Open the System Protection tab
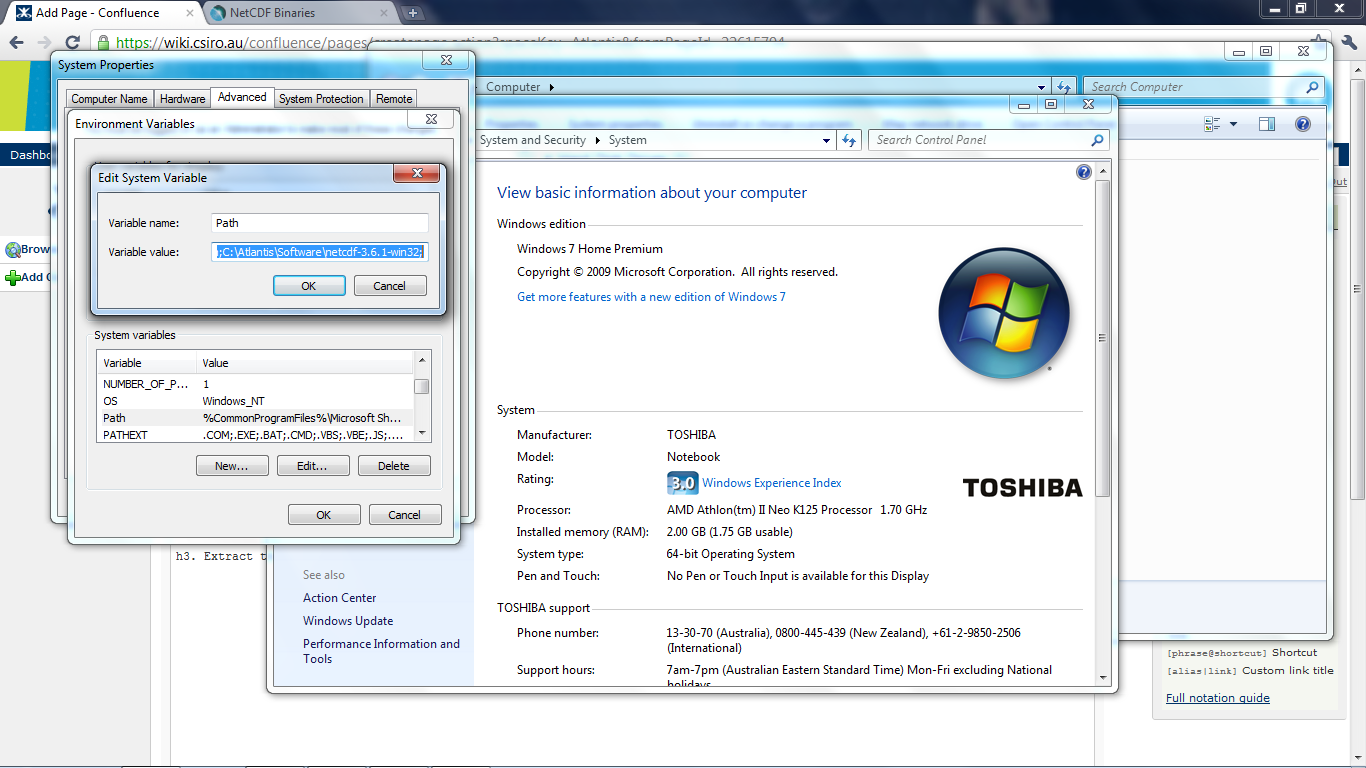Image resolution: width=1366 pixels, height=768 pixels. (321, 99)
